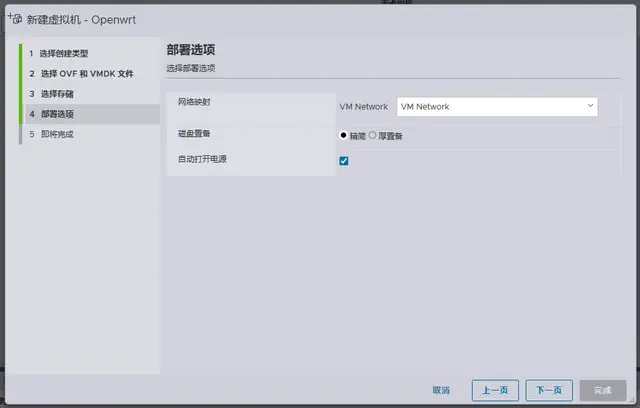
Task: Click the 网络映射 label
Action: [194, 102]
